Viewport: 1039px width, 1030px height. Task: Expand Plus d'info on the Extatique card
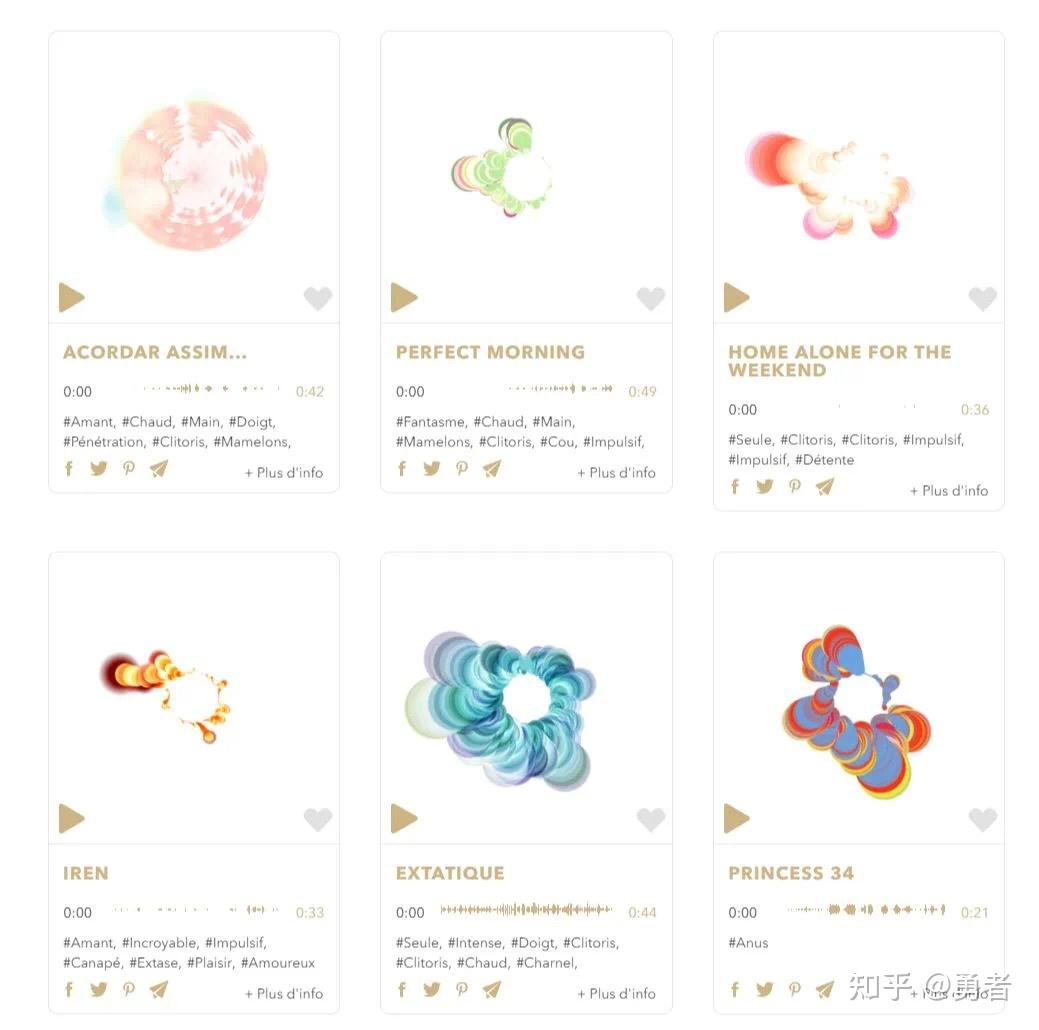click(617, 994)
